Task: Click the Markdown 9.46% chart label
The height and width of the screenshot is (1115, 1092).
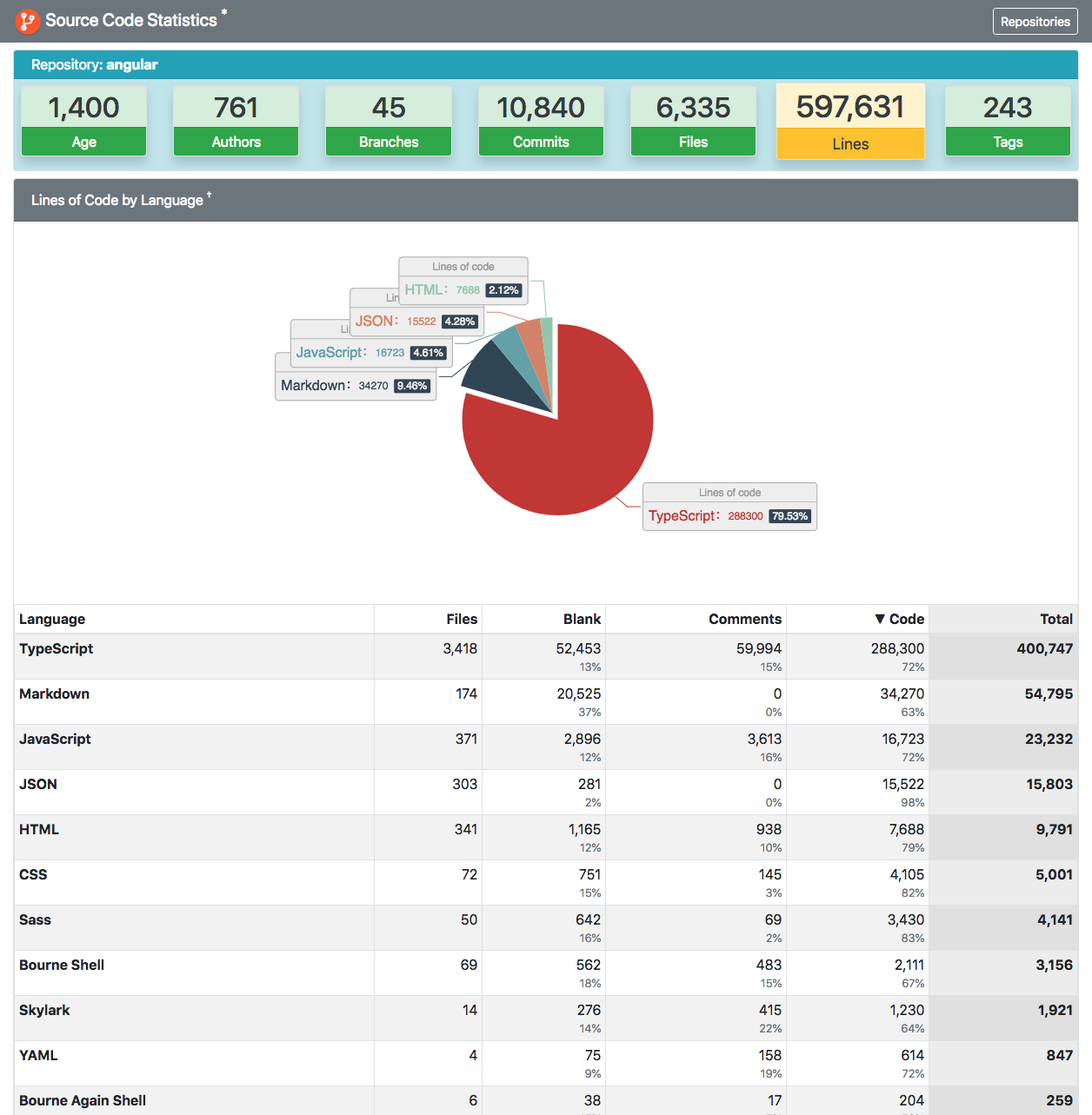Action: pyautogui.click(x=356, y=385)
